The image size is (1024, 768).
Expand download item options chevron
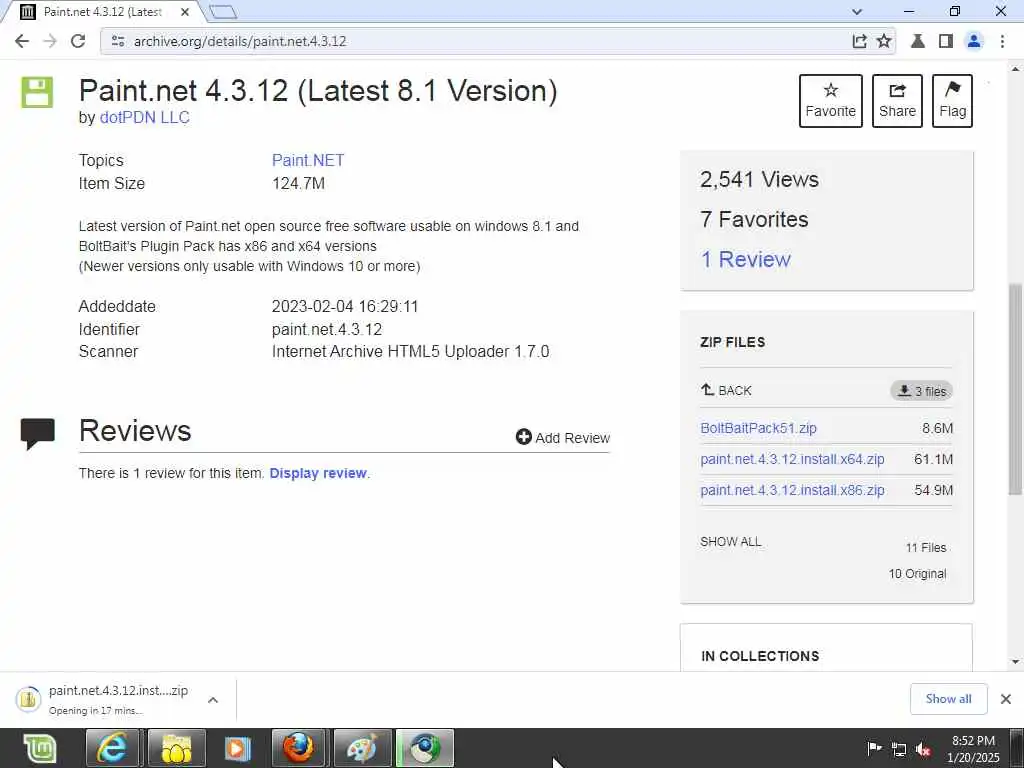point(213,700)
